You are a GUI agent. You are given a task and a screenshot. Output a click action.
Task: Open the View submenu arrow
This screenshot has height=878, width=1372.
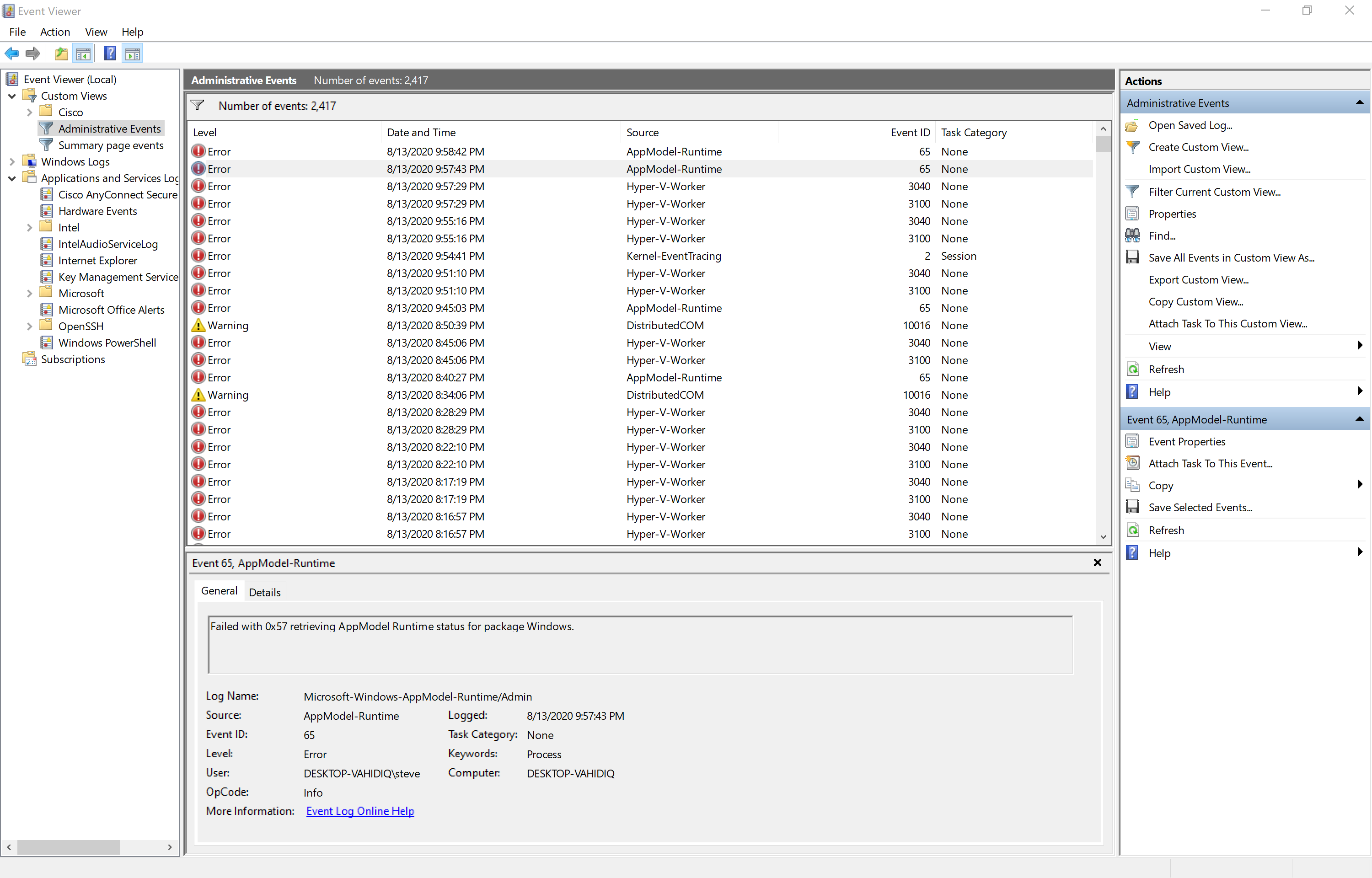pyautogui.click(x=1360, y=346)
